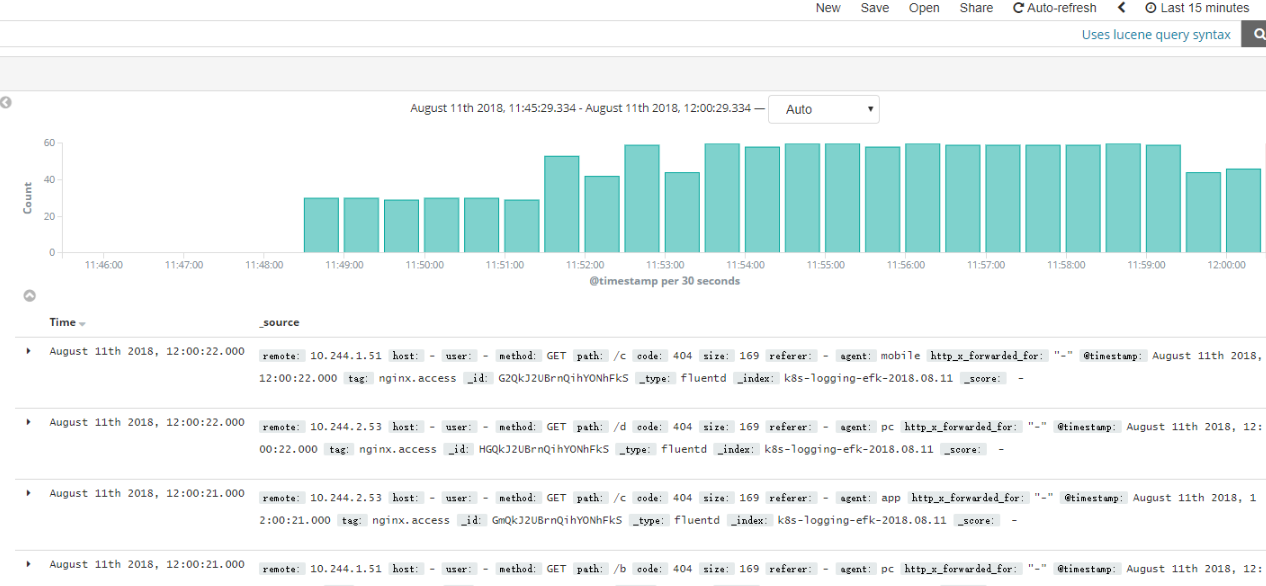Expand the log row with _id G2QkJ2UBrnQihYONhFkS
The height and width of the screenshot is (586, 1266).
tap(29, 351)
